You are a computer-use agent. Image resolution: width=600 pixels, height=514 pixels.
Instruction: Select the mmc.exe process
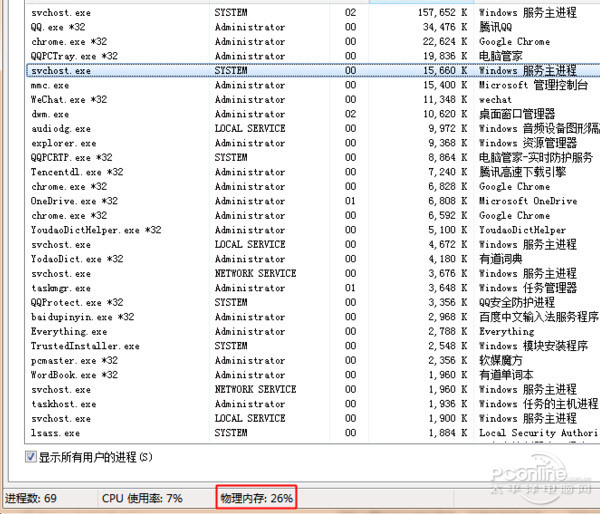pyautogui.click(x=313, y=85)
